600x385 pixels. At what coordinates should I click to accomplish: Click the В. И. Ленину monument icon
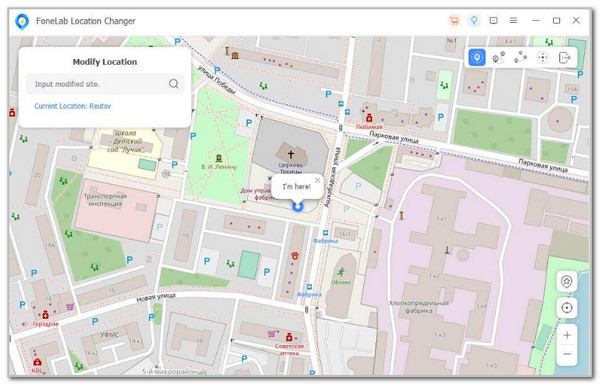click(219, 158)
